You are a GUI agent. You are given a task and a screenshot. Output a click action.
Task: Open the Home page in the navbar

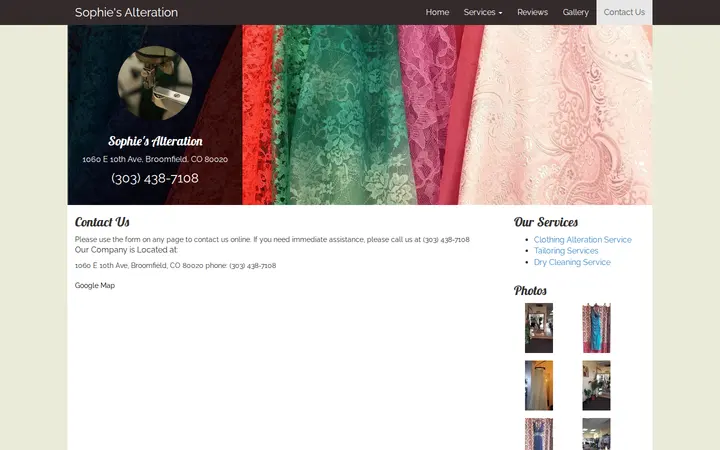(437, 12)
